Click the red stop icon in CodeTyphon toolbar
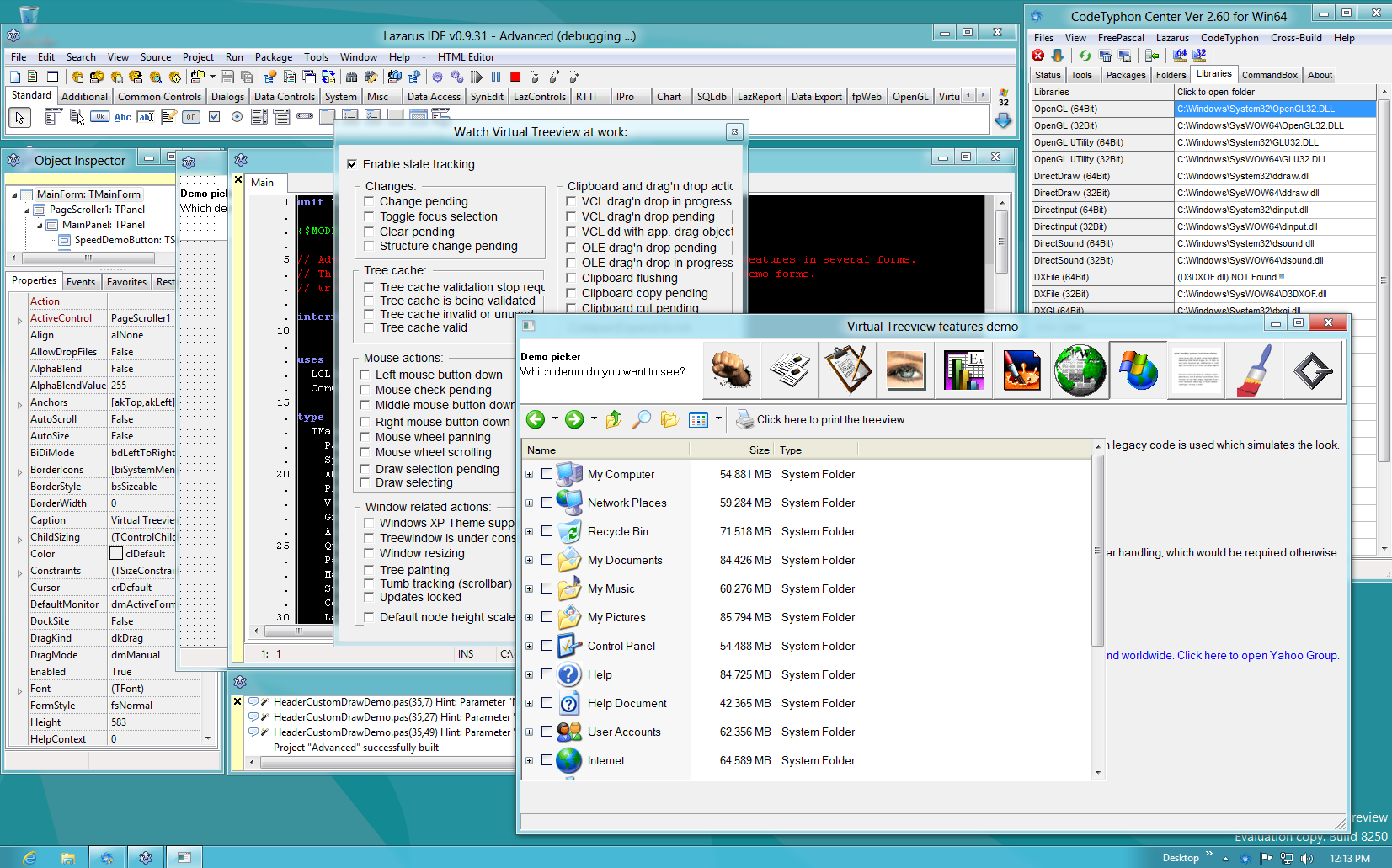The height and width of the screenshot is (868, 1392). (1038, 56)
